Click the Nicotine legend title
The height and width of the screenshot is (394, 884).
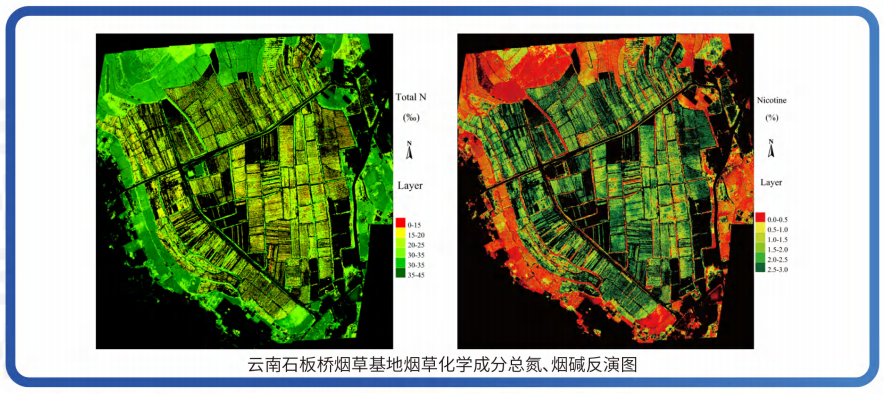click(x=771, y=99)
